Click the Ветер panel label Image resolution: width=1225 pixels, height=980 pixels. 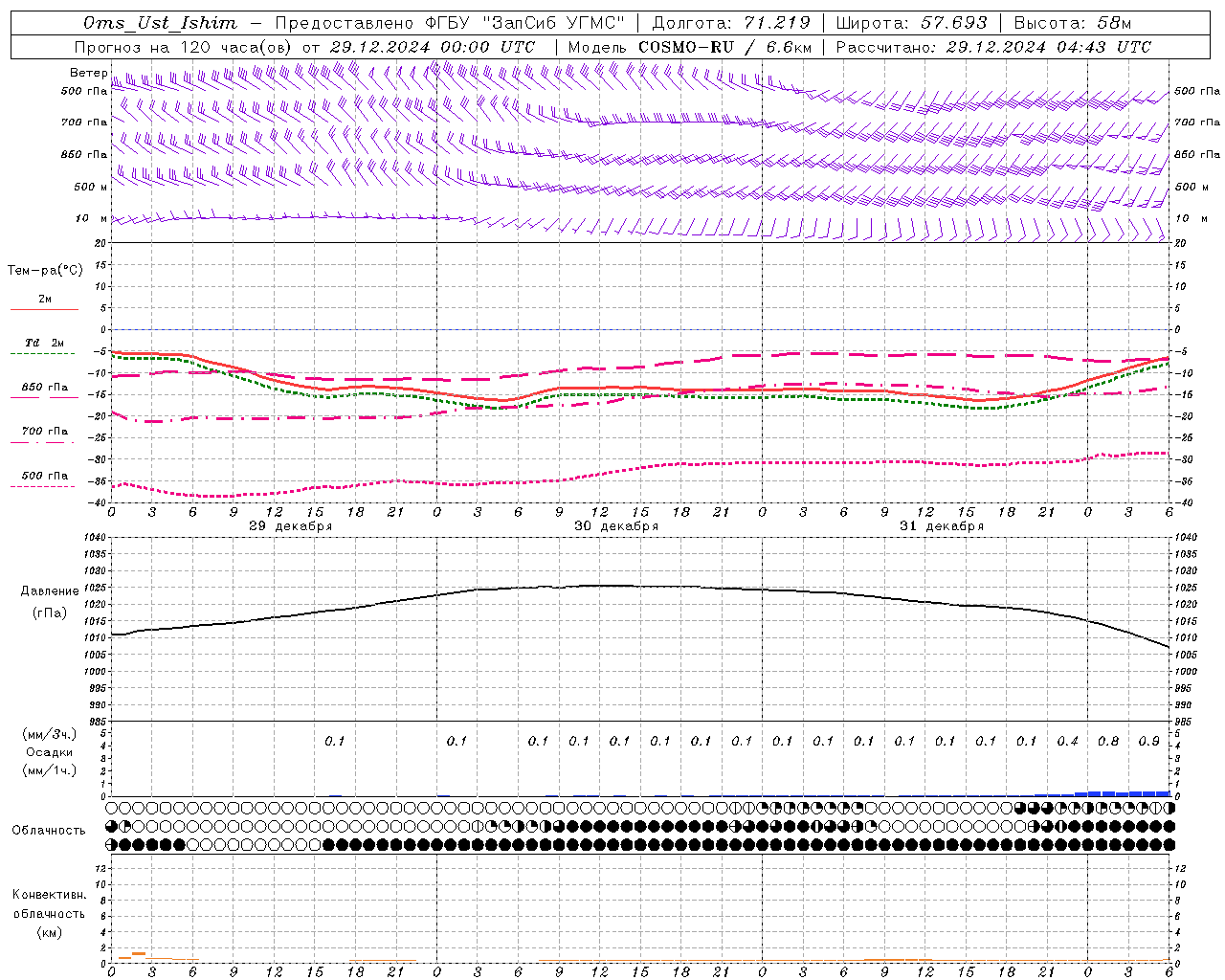click(88, 73)
